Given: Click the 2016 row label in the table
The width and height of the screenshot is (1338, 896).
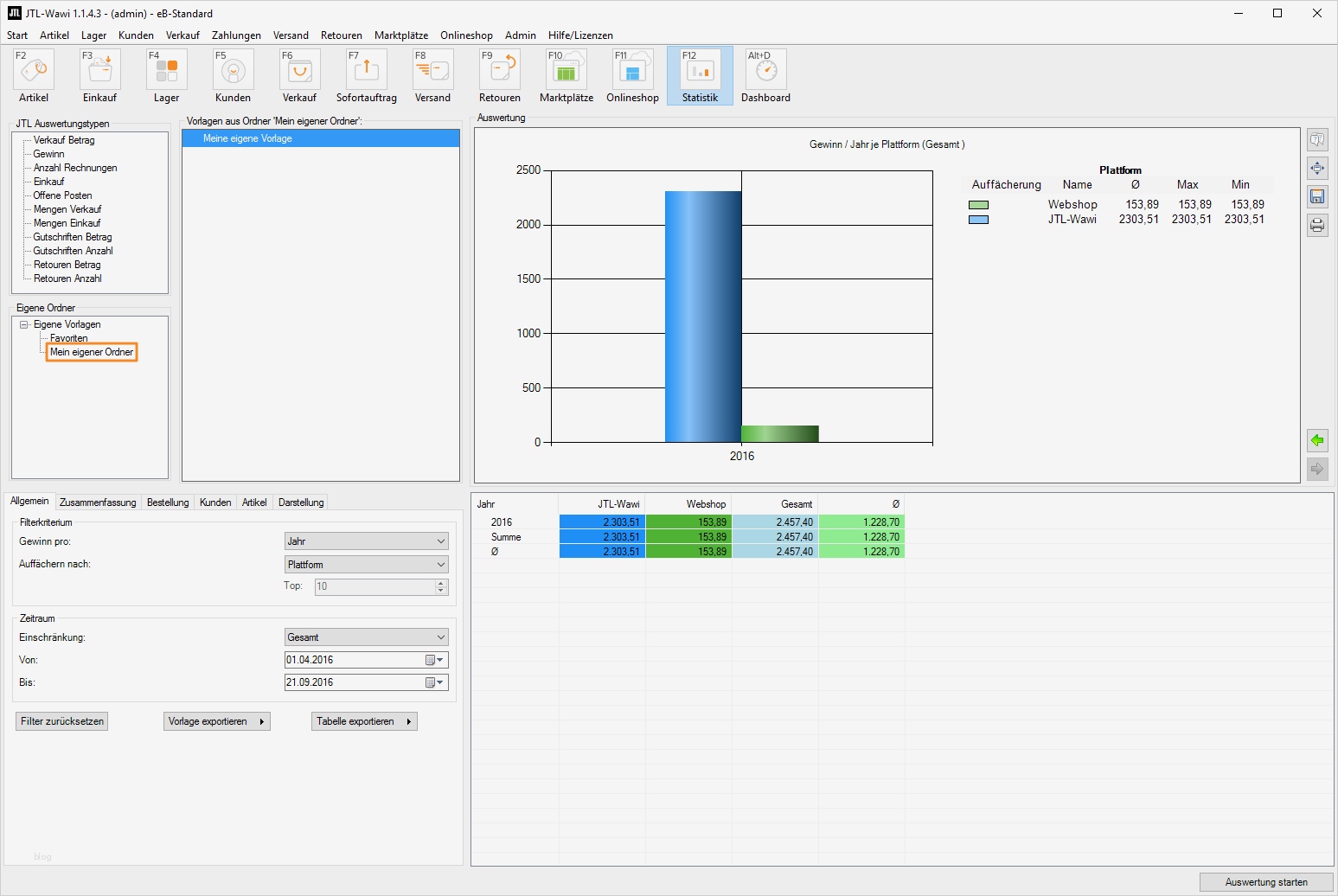Looking at the screenshot, I should coord(502,522).
